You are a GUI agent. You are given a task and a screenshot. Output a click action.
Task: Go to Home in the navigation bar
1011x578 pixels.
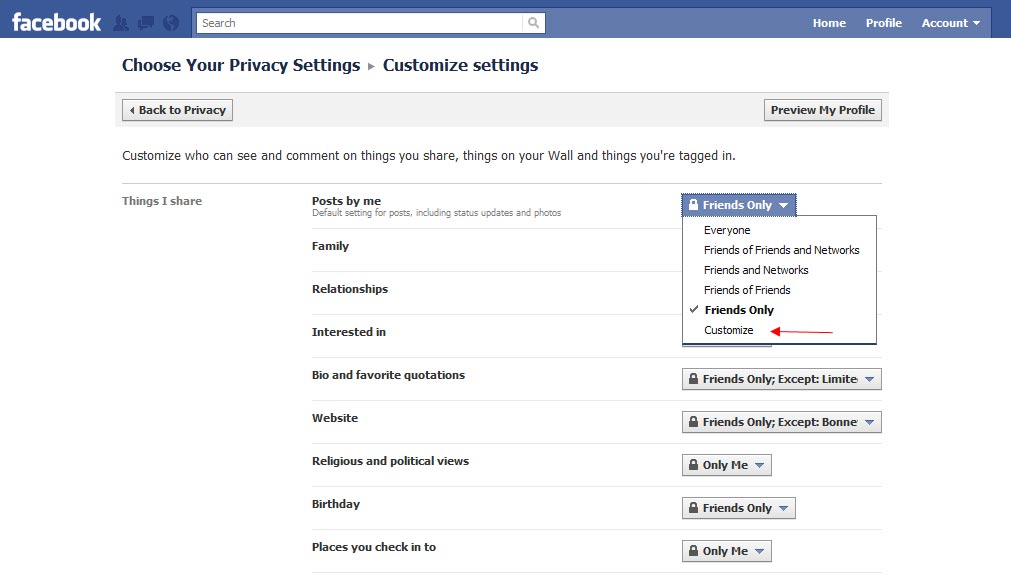click(828, 22)
